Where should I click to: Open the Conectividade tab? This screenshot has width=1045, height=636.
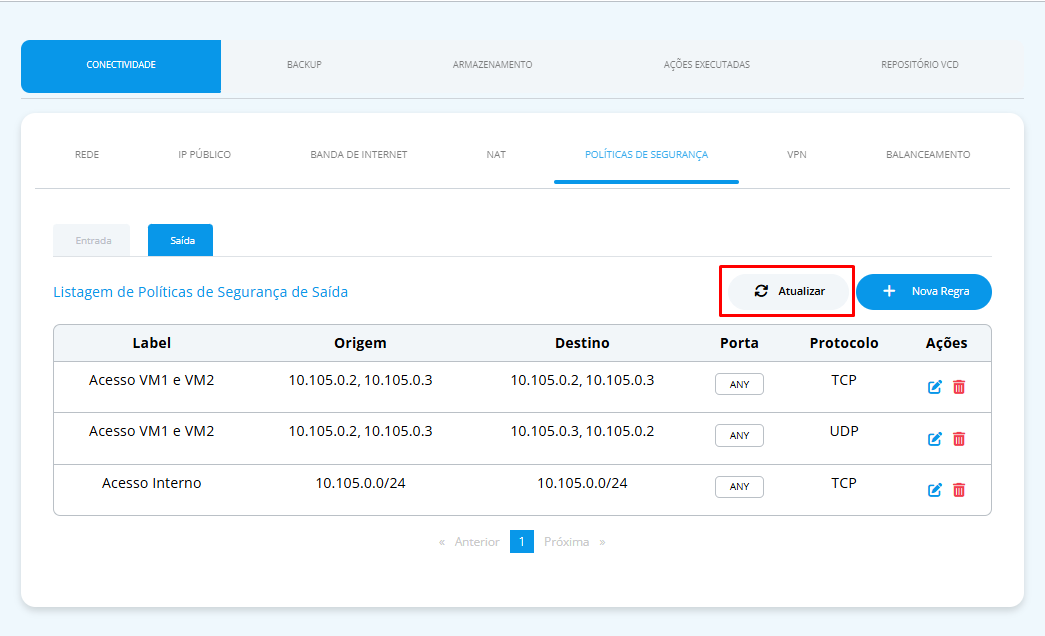[121, 66]
